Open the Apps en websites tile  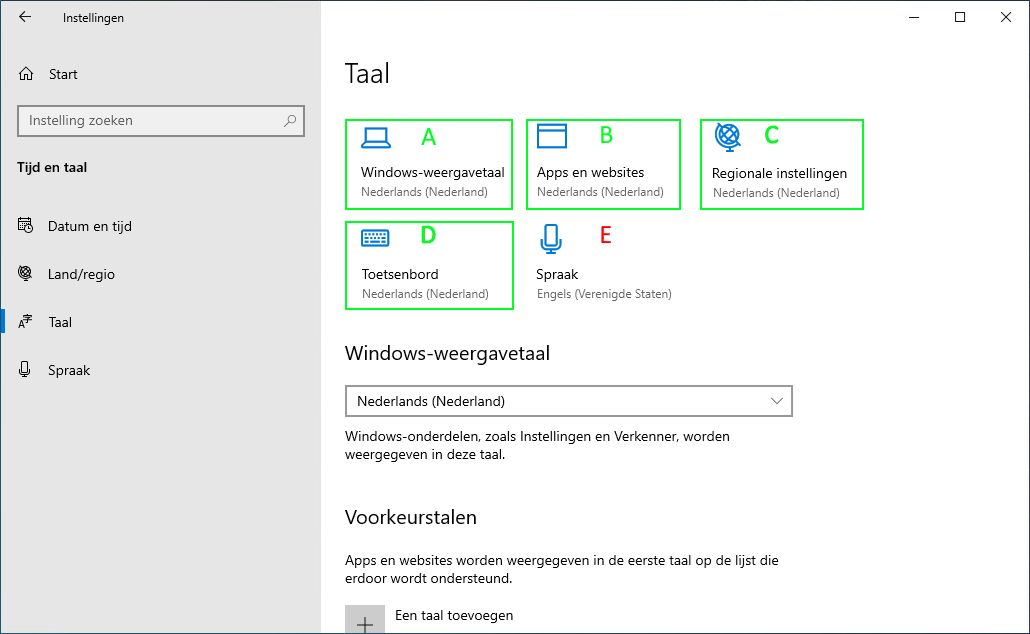(603, 164)
